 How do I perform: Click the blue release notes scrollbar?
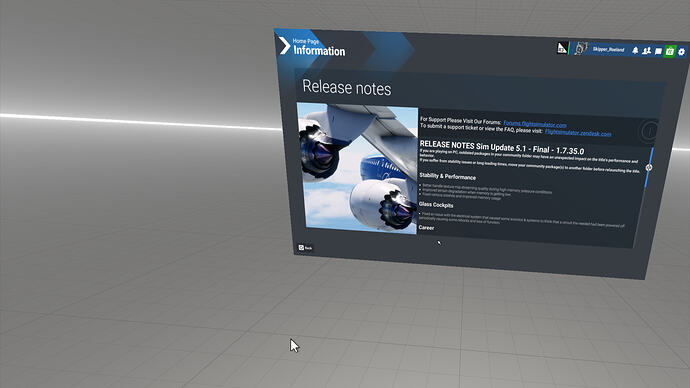[649, 167]
